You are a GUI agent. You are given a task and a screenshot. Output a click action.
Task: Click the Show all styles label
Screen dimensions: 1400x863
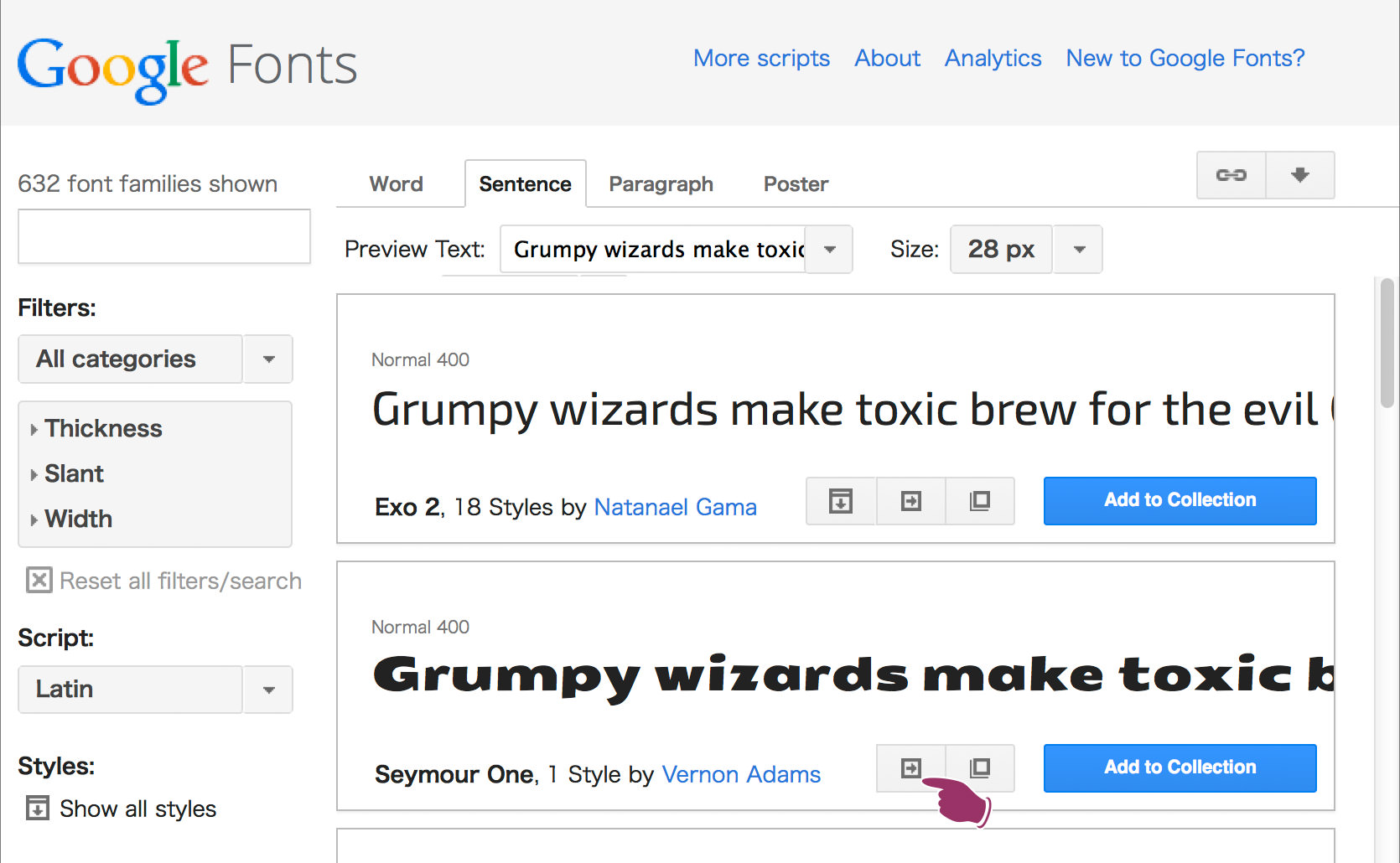138,809
